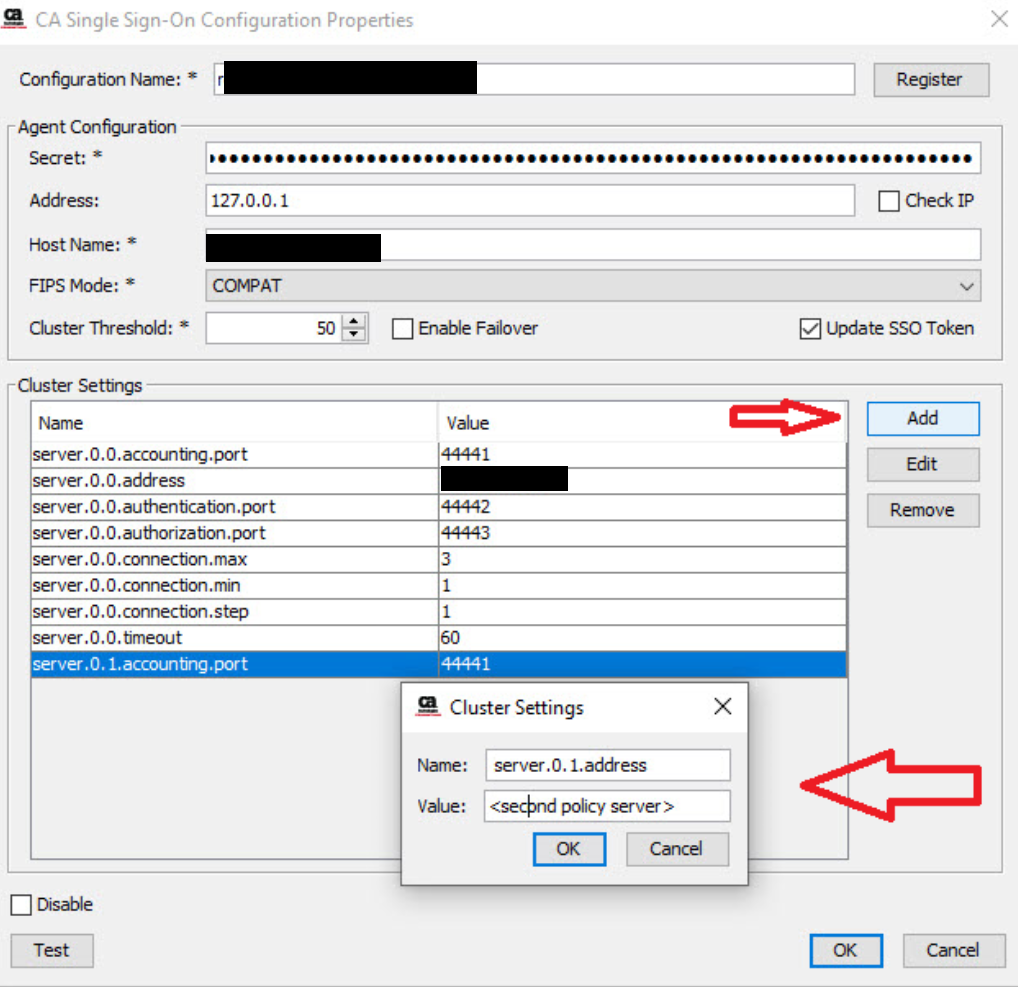Select row server.0.0.connection.step
This screenshot has width=1018, height=987.
click(x=439, y=612)
